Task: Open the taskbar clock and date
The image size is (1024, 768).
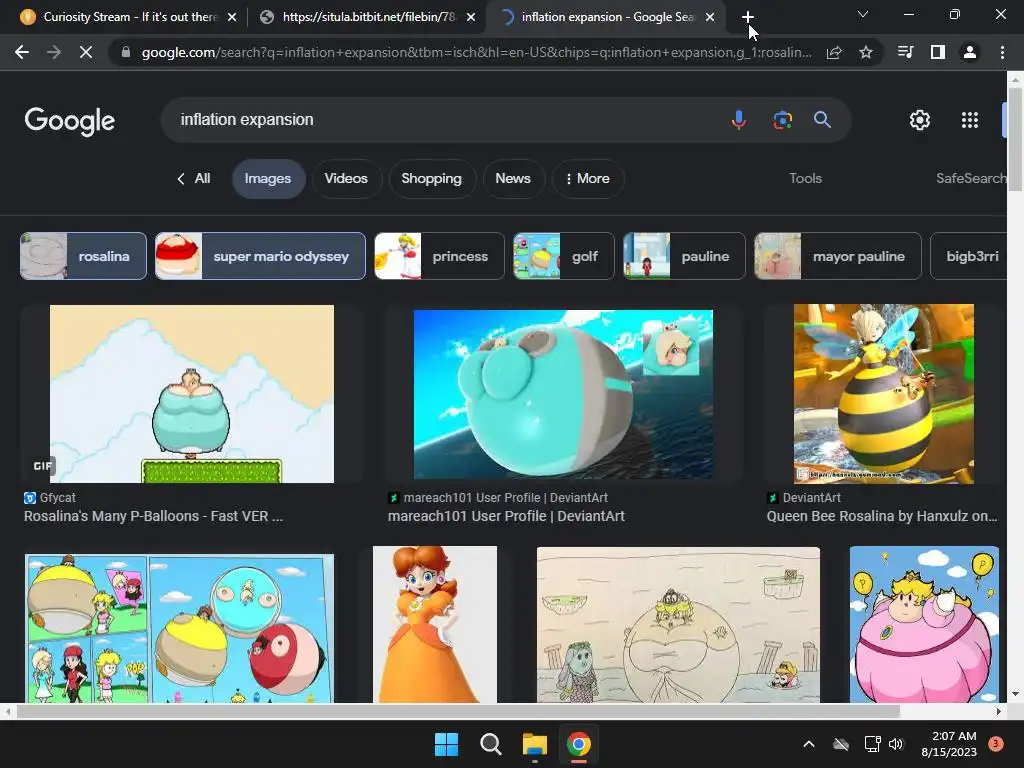Action: (x=949, y=744)
